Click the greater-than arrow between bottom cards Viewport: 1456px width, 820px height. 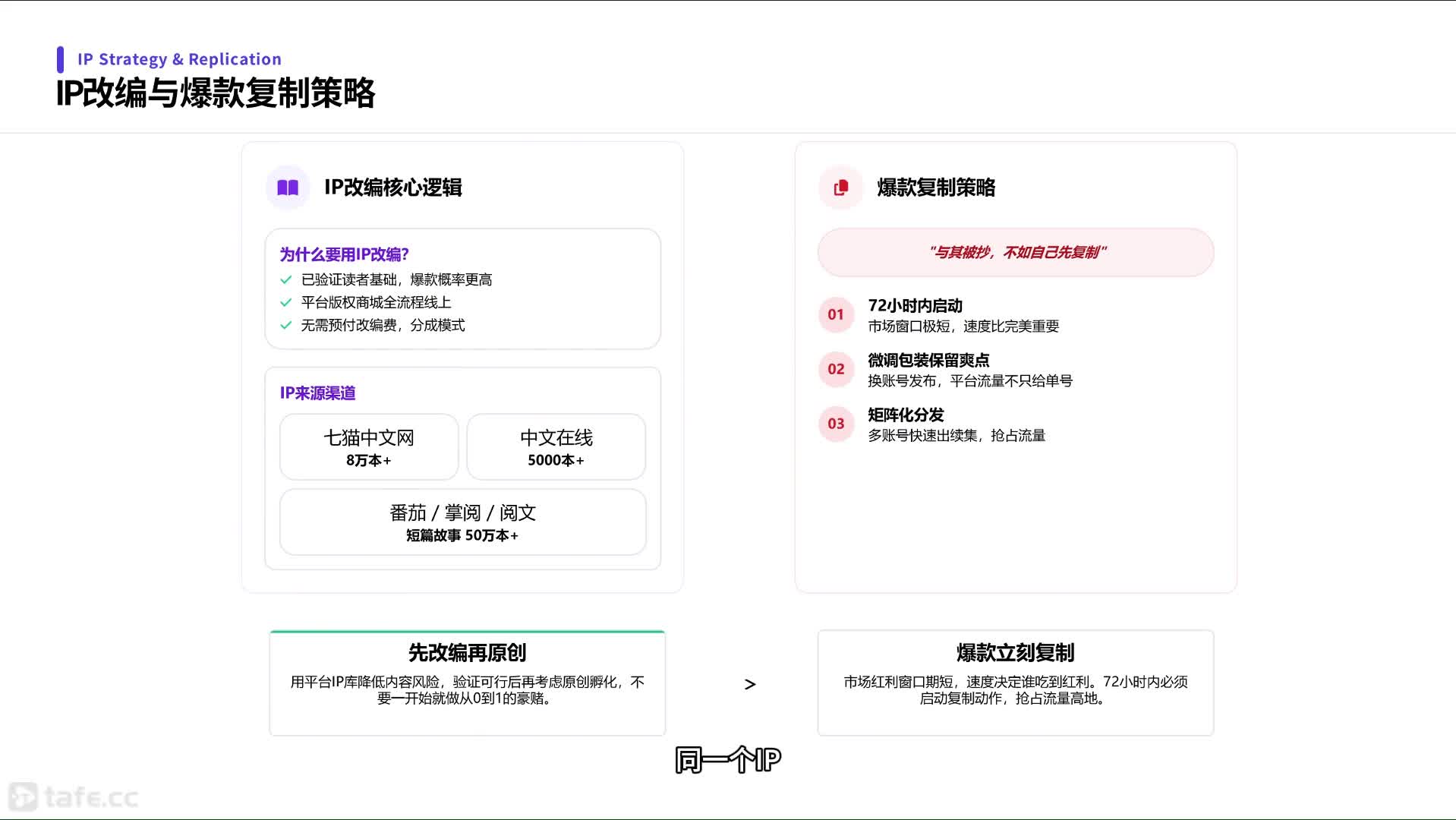click(750, 685)
